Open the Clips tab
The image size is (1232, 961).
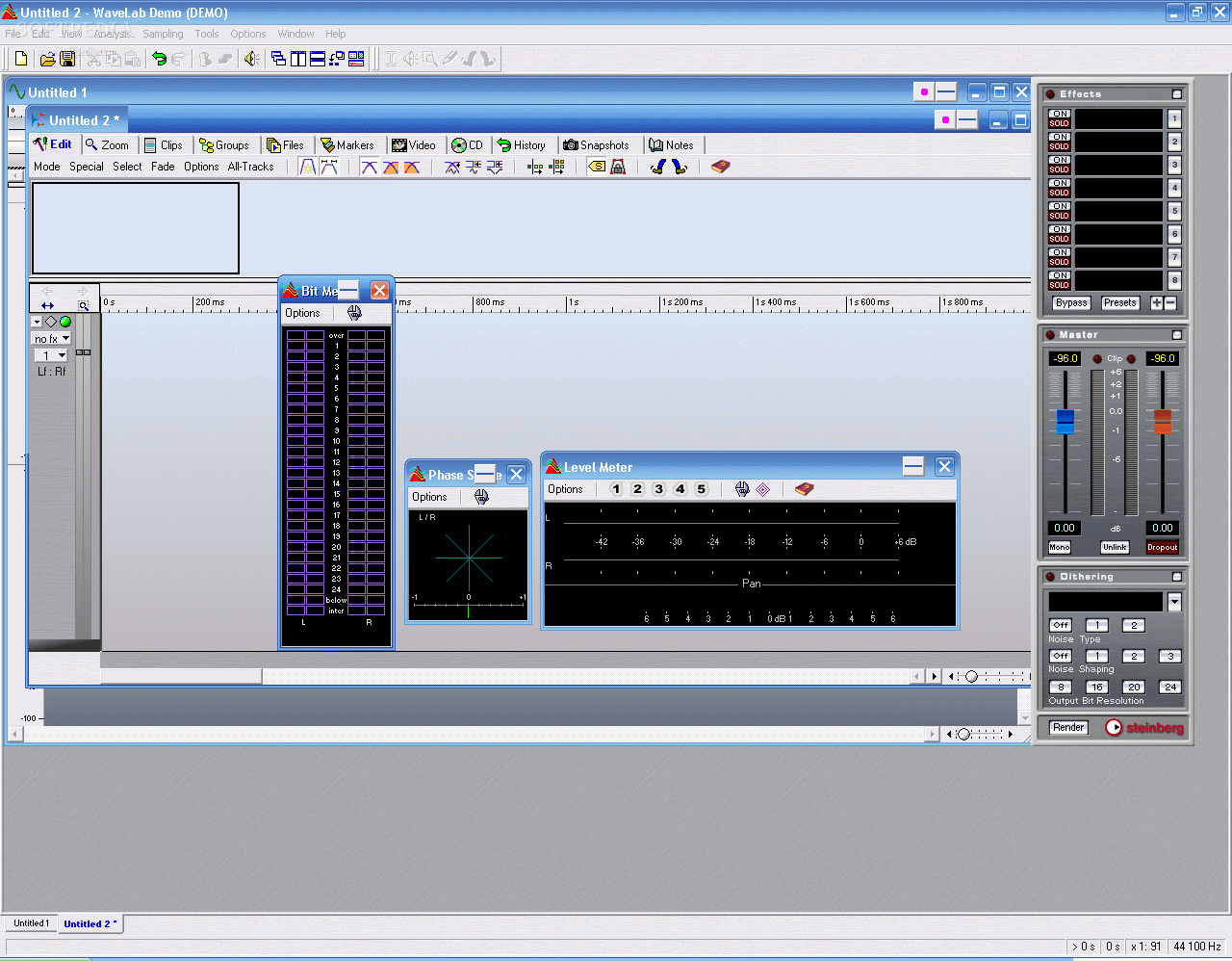(x=164, y=145)
